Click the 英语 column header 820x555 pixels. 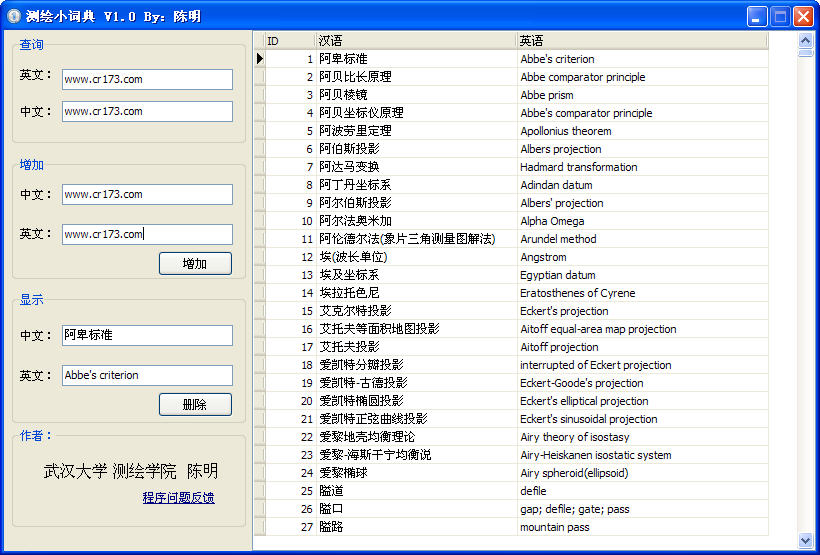click(x=643, y=41)
